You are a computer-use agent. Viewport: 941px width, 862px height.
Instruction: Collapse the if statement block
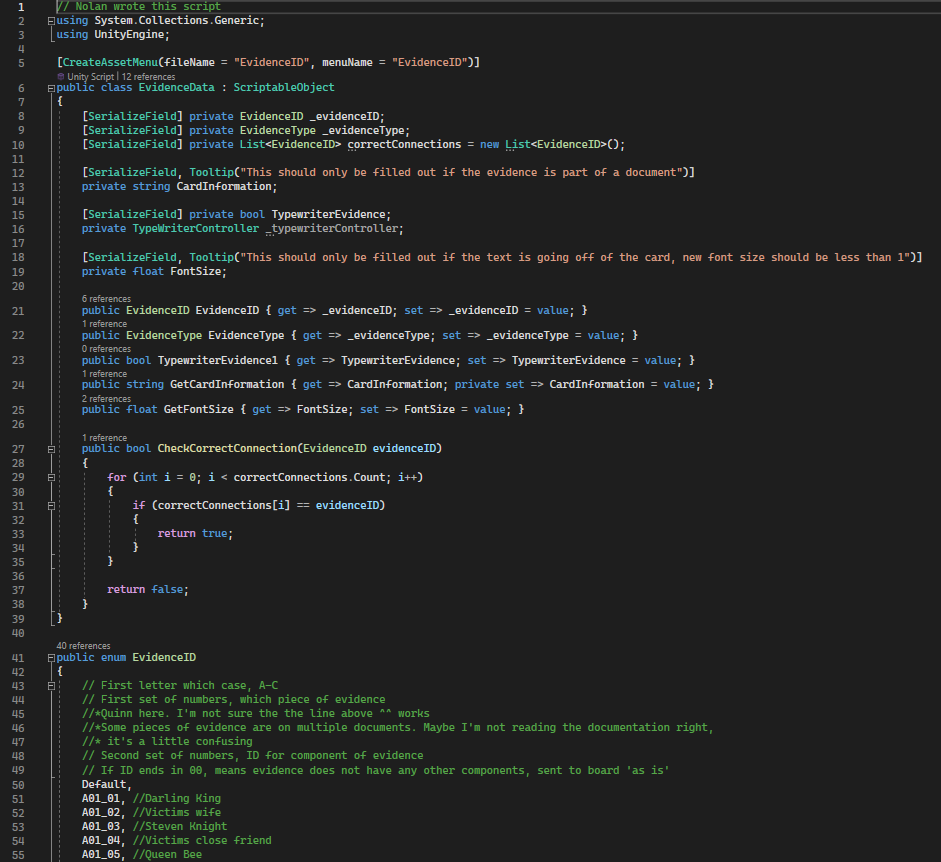[51, 506]
